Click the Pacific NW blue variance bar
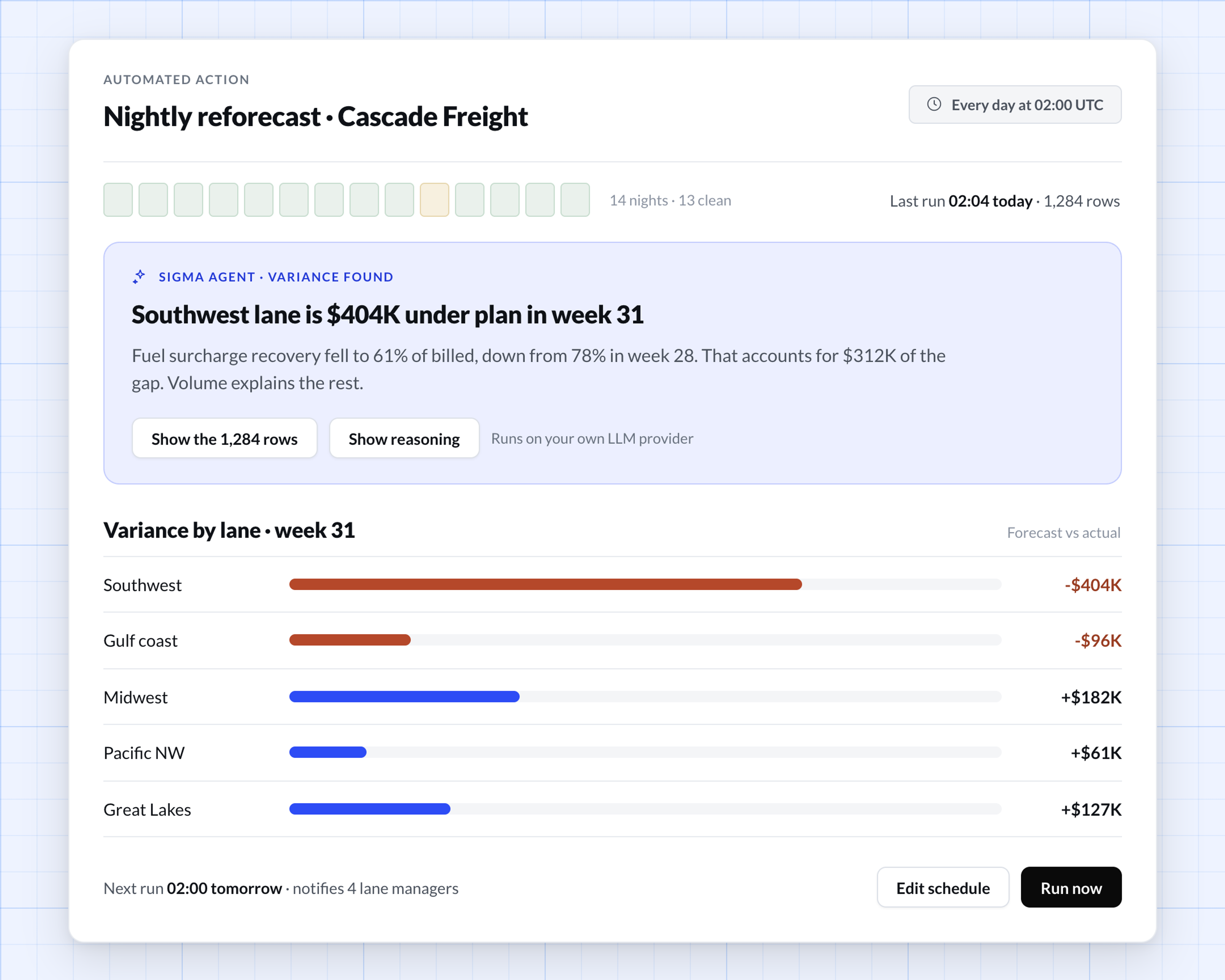Image resolution: width=1225 pixels, height=980 pixels. pyautogui.click(x=328, y=752)
